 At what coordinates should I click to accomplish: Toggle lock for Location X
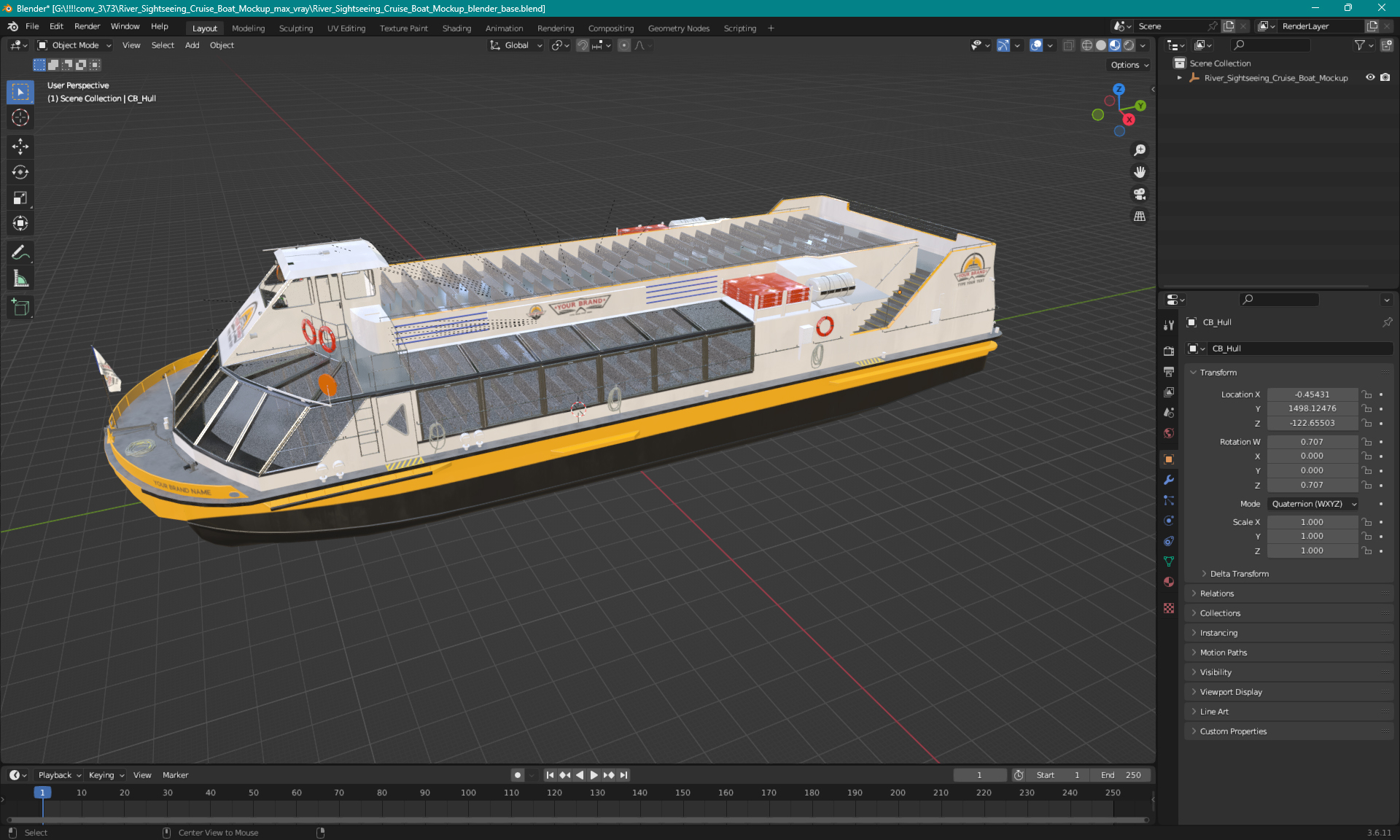(1367, 394)
